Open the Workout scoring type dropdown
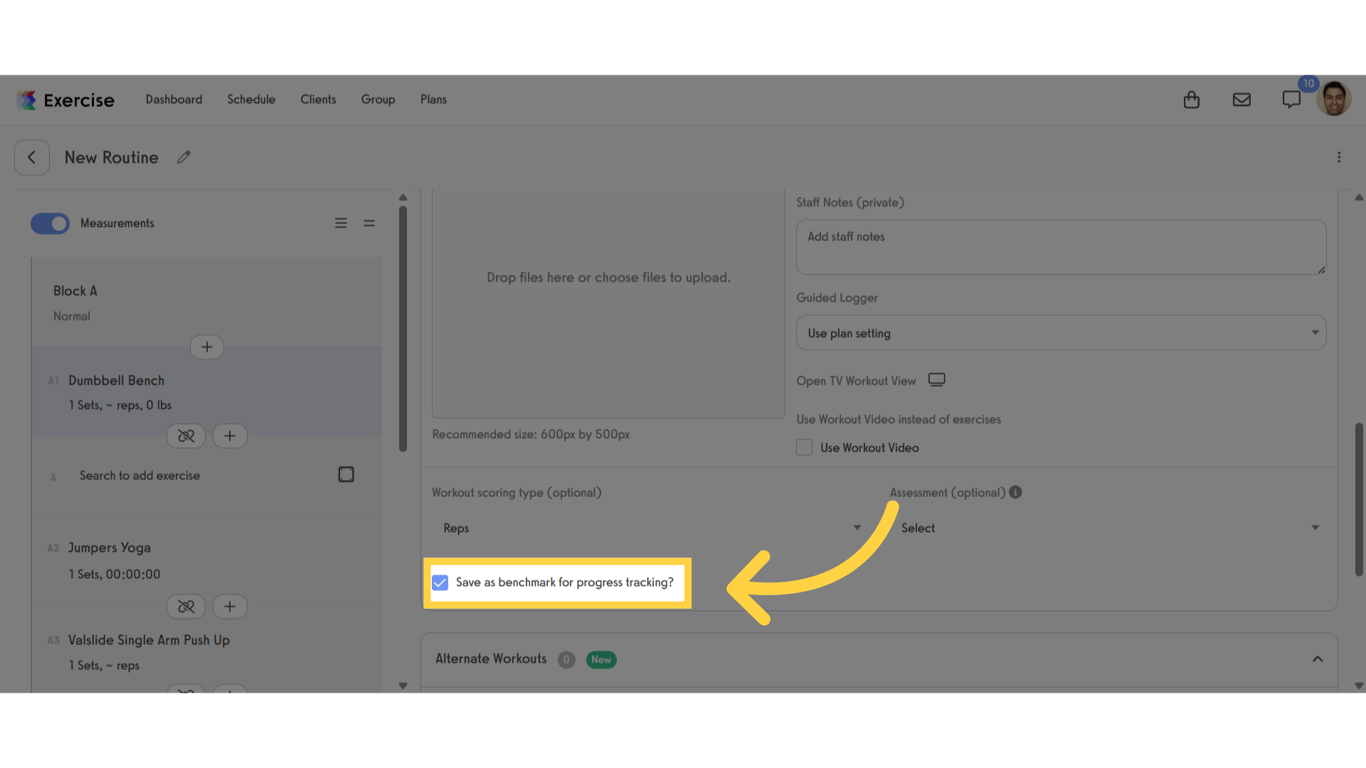1366x768 pixels. pos(650,527)
